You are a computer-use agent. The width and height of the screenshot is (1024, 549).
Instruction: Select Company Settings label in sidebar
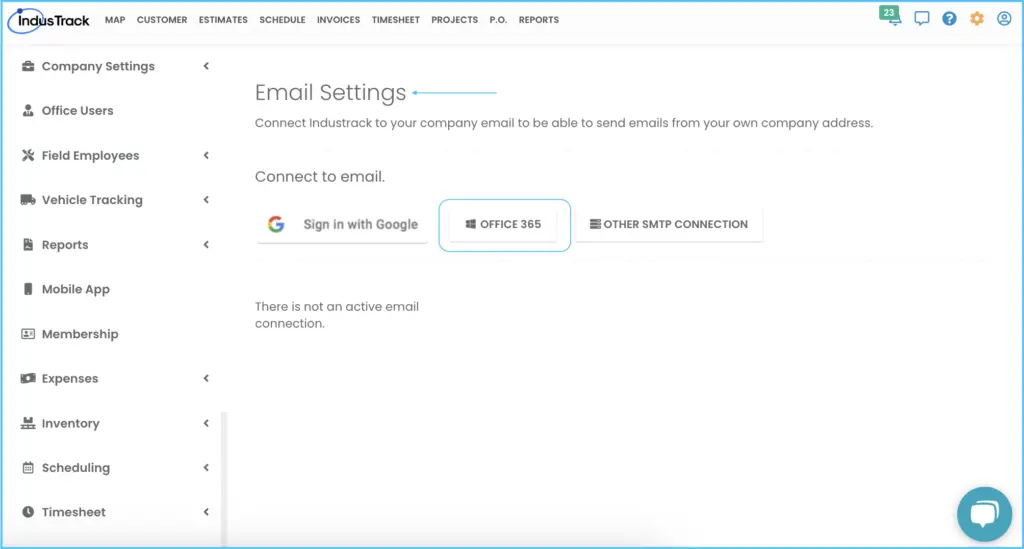[98, 66]
